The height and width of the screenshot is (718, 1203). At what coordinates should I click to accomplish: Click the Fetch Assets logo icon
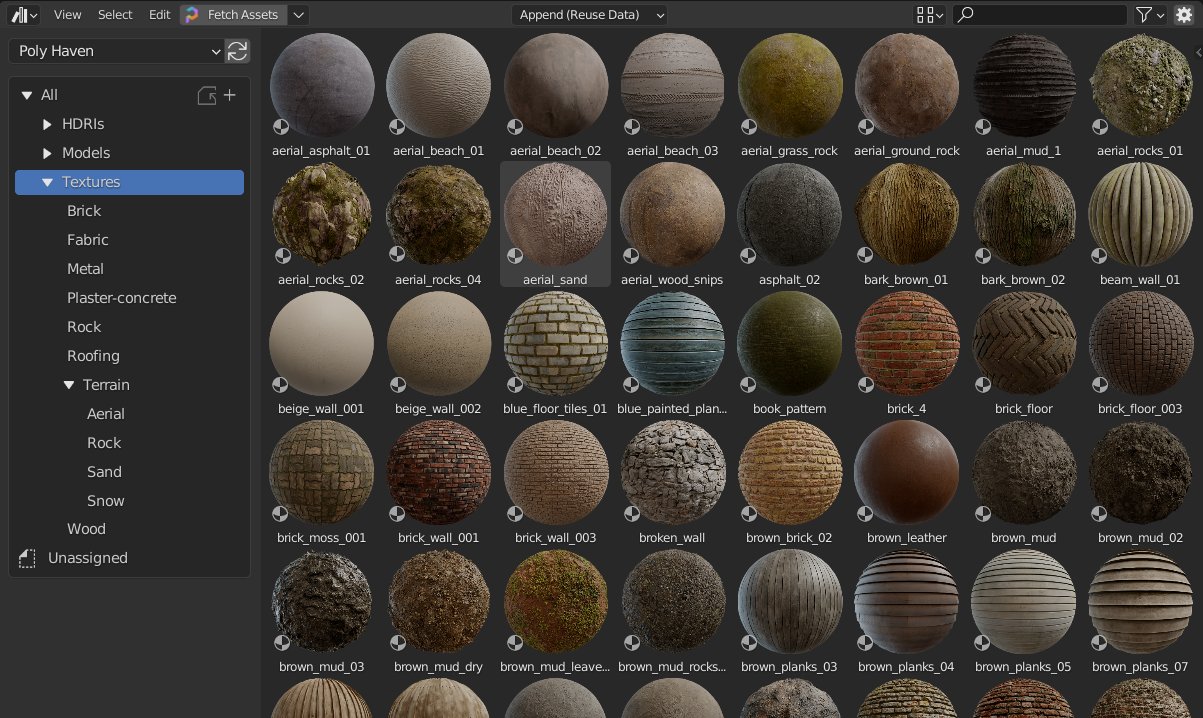[192, 15]
